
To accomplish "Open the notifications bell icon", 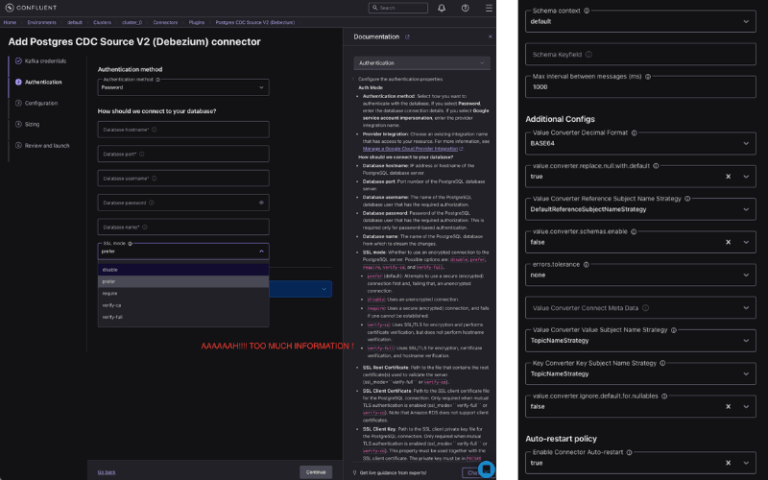I will coord(441,7).
